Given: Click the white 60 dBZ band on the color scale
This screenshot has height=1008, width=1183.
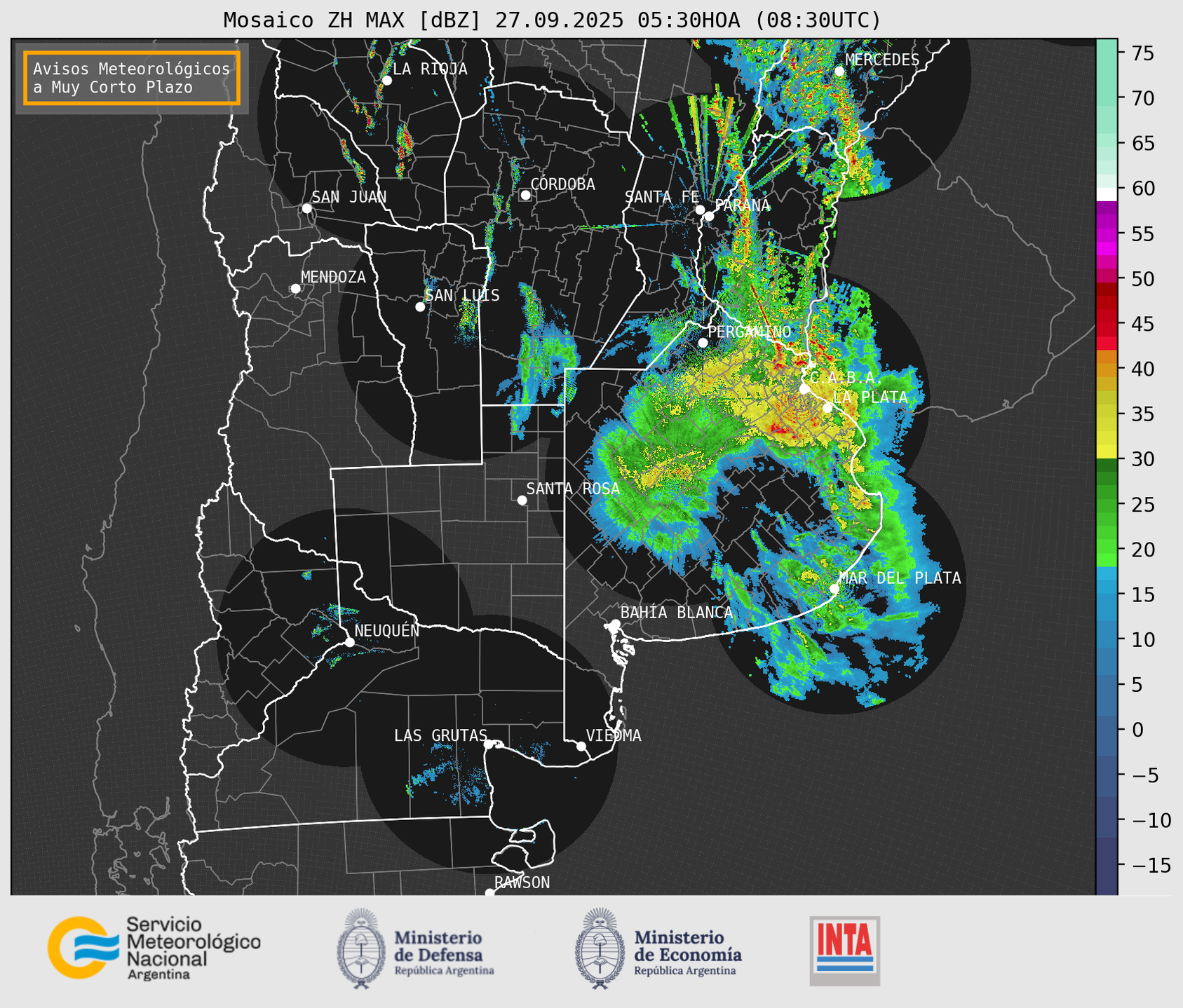Looking at the screenshot, I should [x=1107, y=194].
